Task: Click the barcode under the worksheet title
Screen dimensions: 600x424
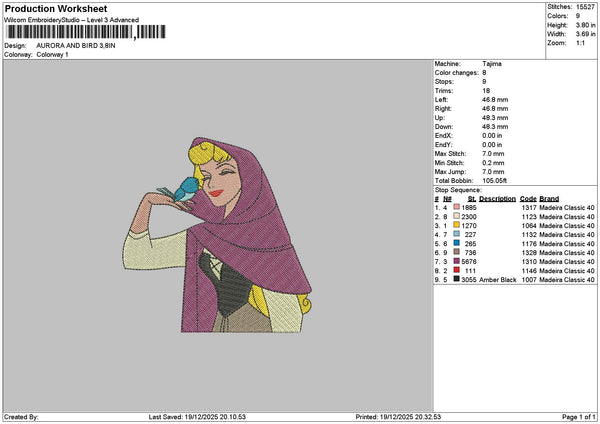Action: 86,32
